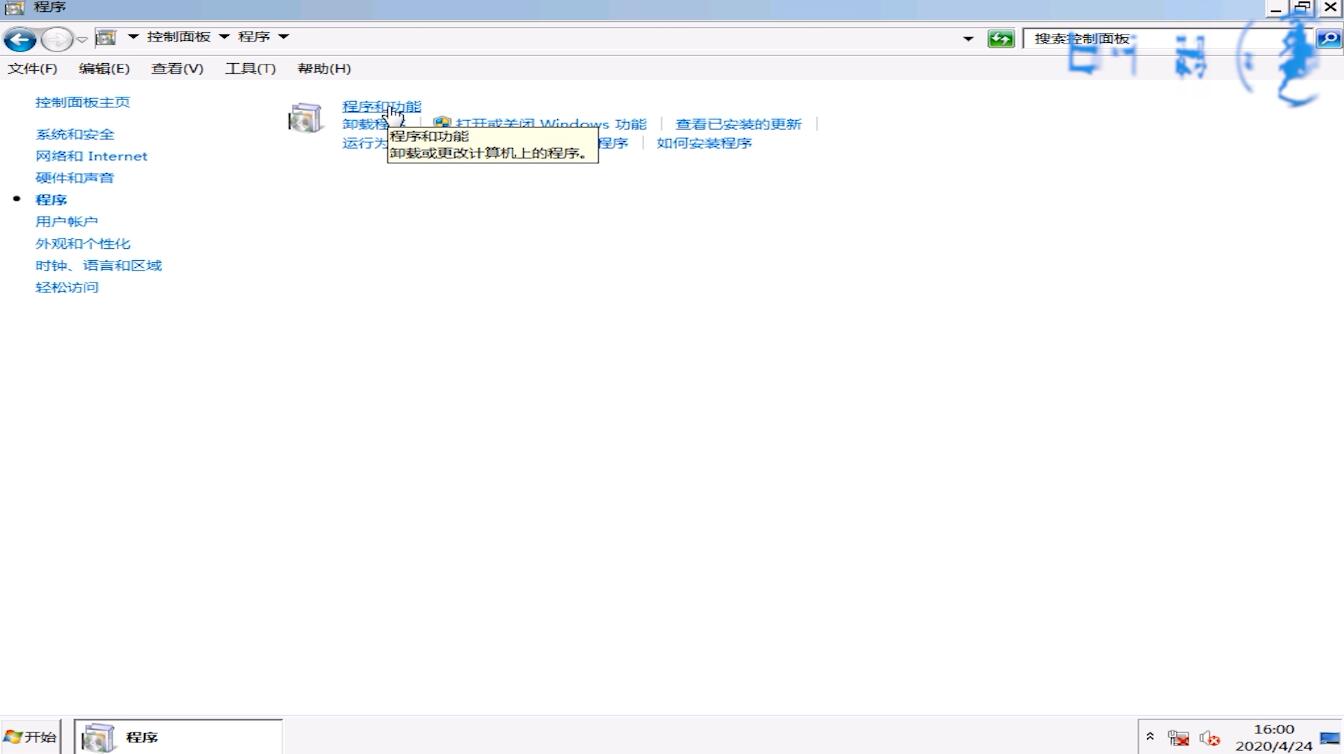Select the 程序 taskbar window button
The width and height of the screenshot is (1344, 754).
click(x=178, y=737)
